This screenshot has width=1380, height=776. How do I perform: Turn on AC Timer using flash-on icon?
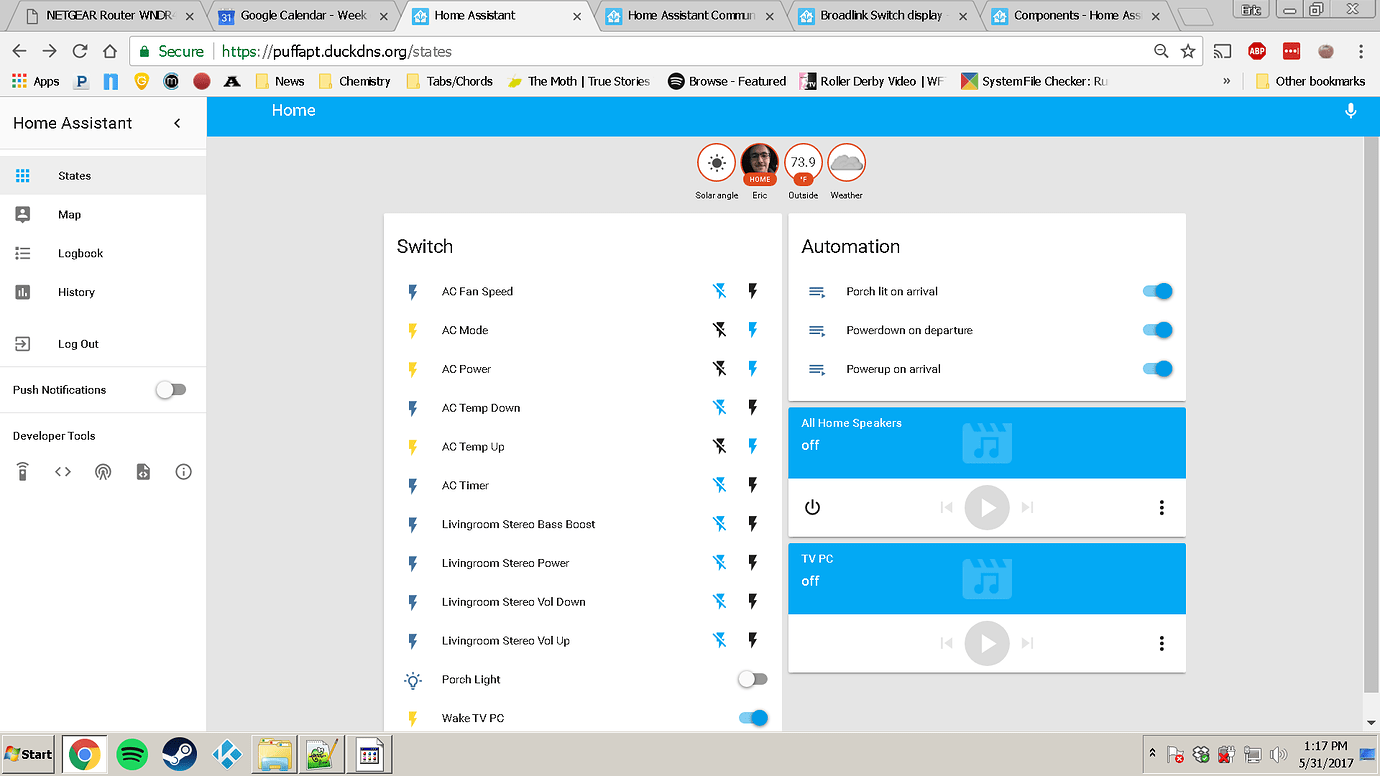pos(753,485)
